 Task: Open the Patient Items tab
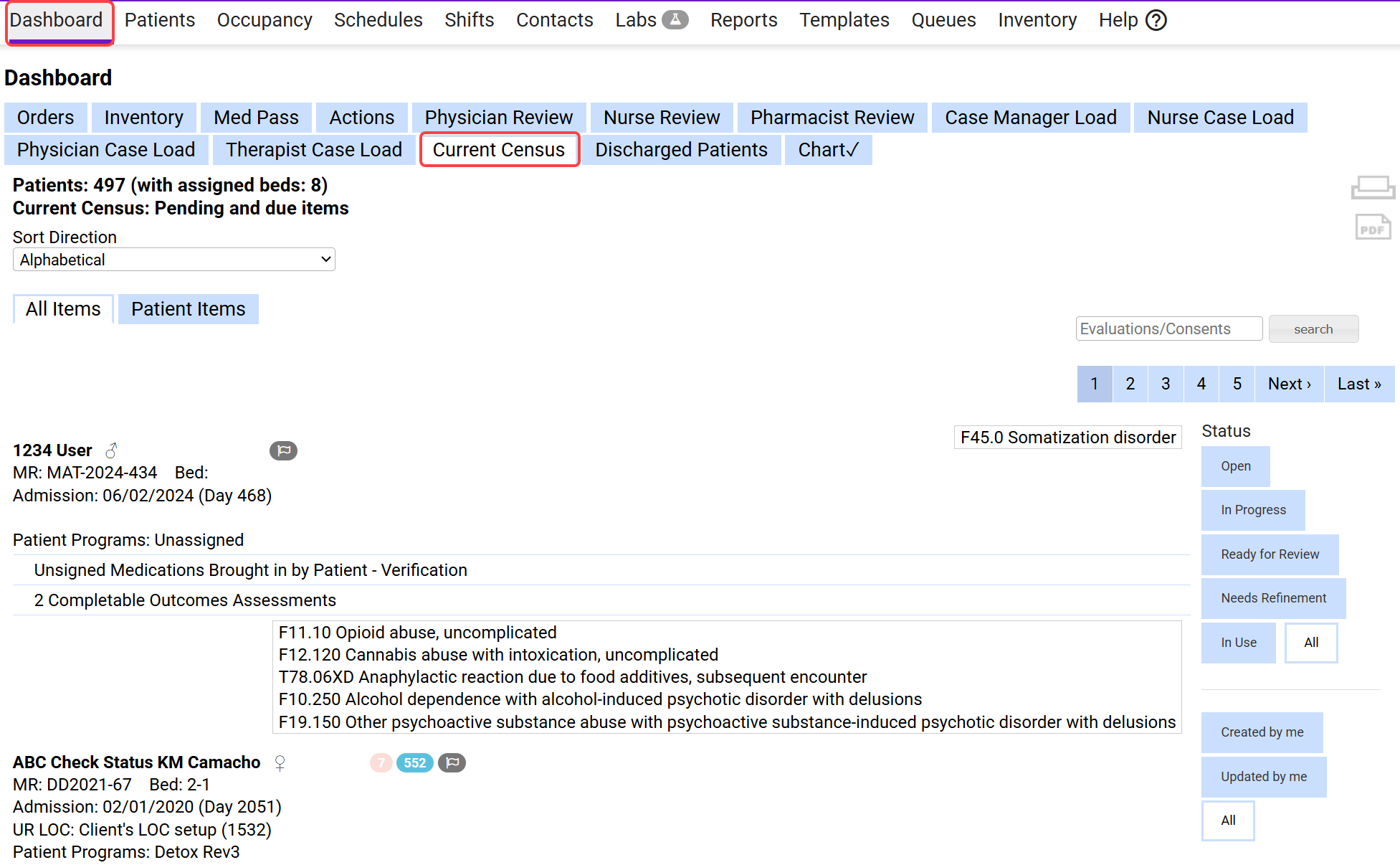click(188, 309)
